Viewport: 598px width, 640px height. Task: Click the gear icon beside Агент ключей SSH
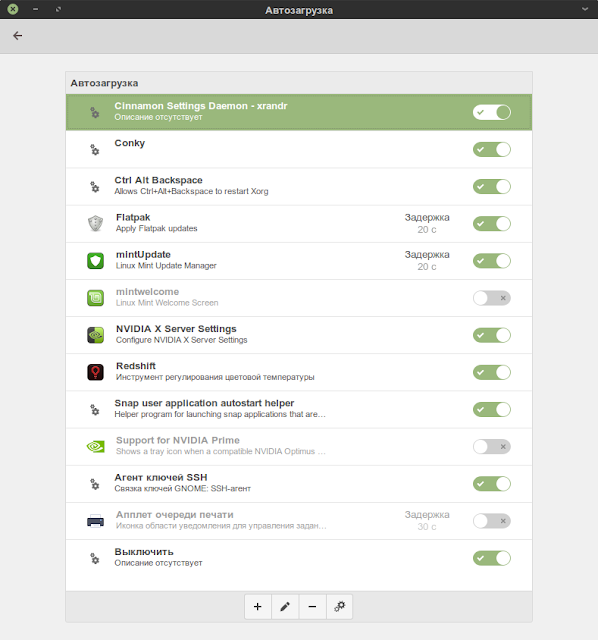point(95,484)
